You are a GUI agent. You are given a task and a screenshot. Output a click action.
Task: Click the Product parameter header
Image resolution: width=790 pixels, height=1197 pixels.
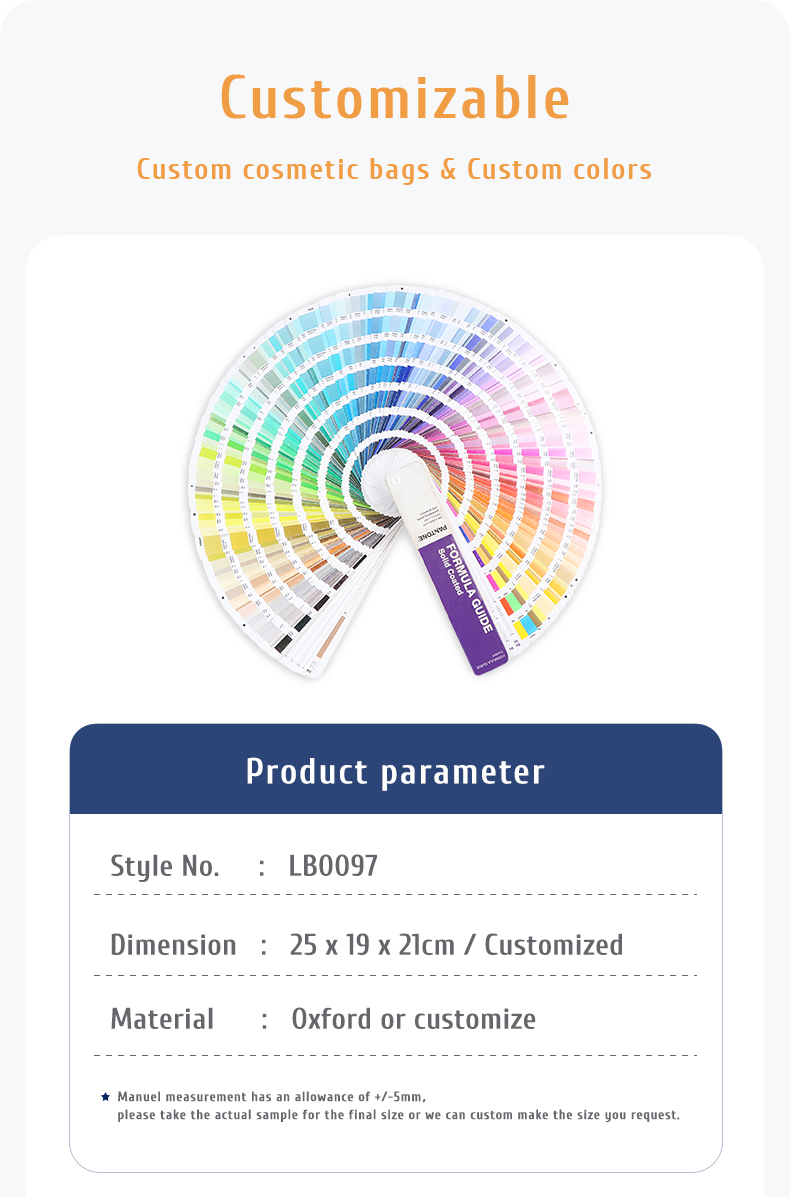click(x=395, y=770)
